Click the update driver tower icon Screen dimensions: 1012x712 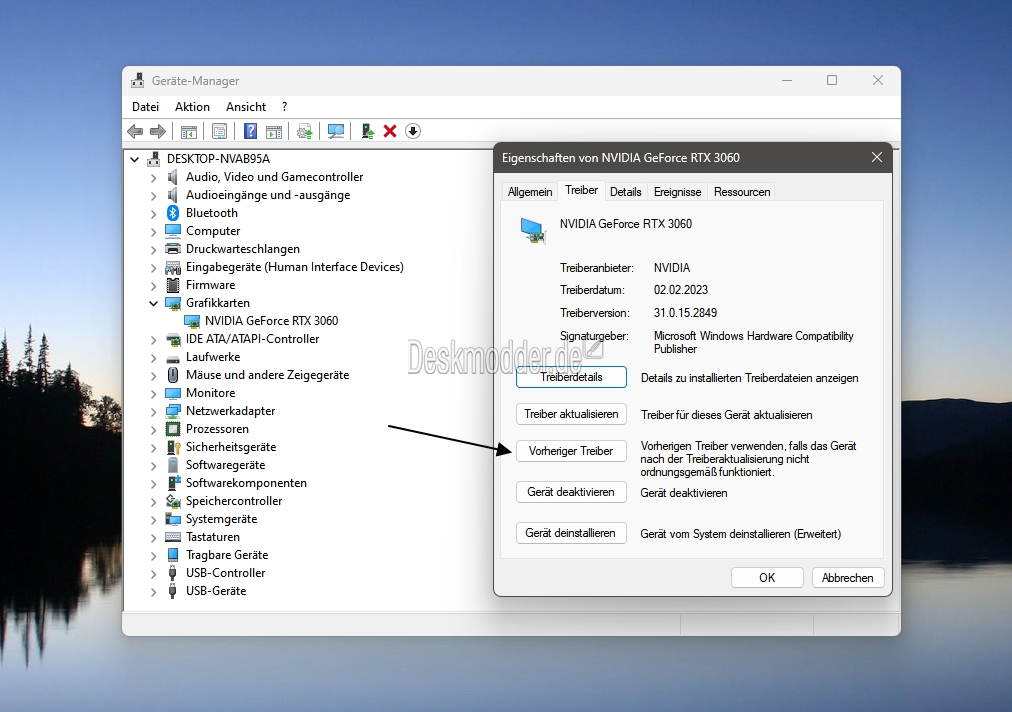367,132
